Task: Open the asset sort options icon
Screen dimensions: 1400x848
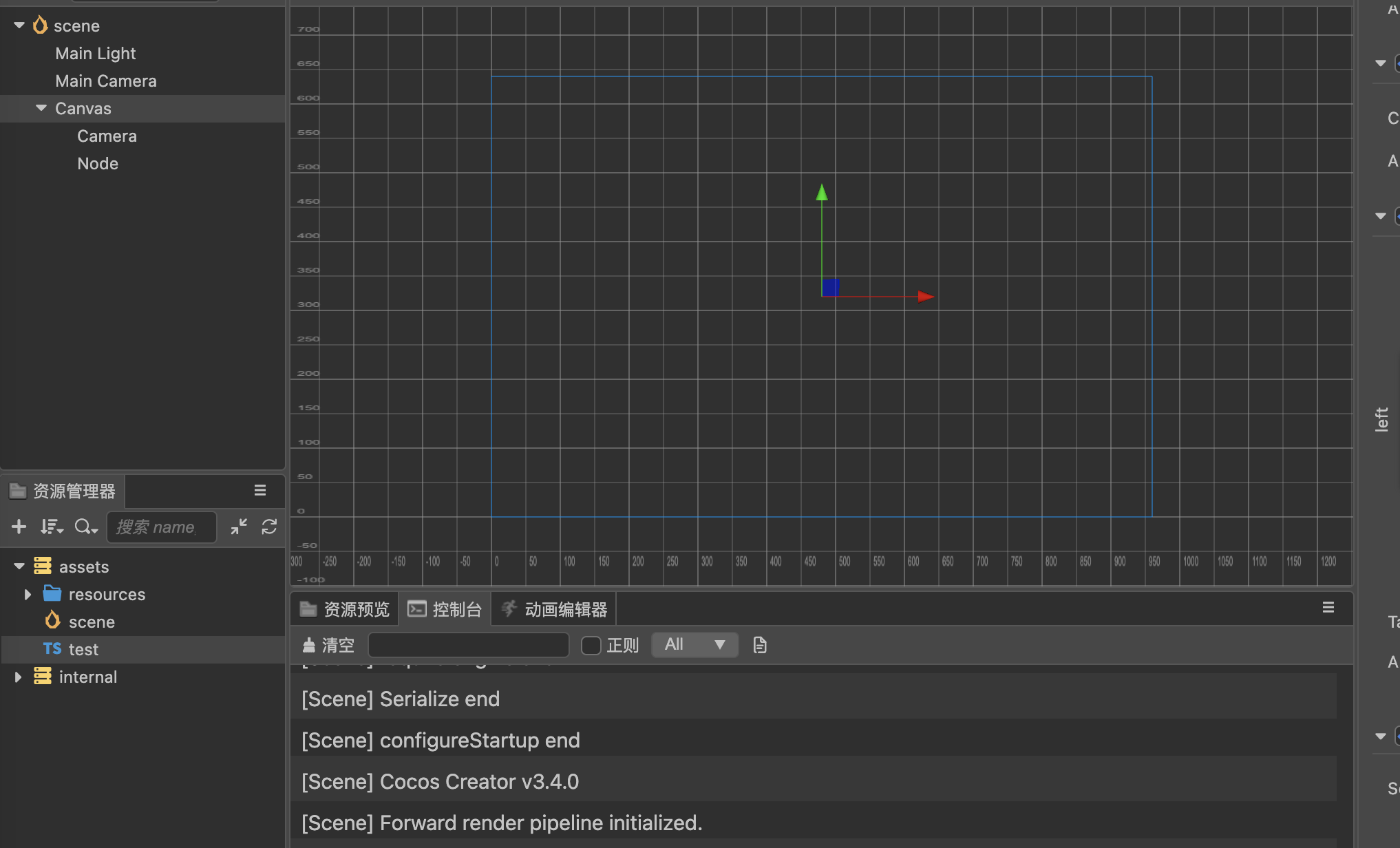Action: (x=51, y=527)
